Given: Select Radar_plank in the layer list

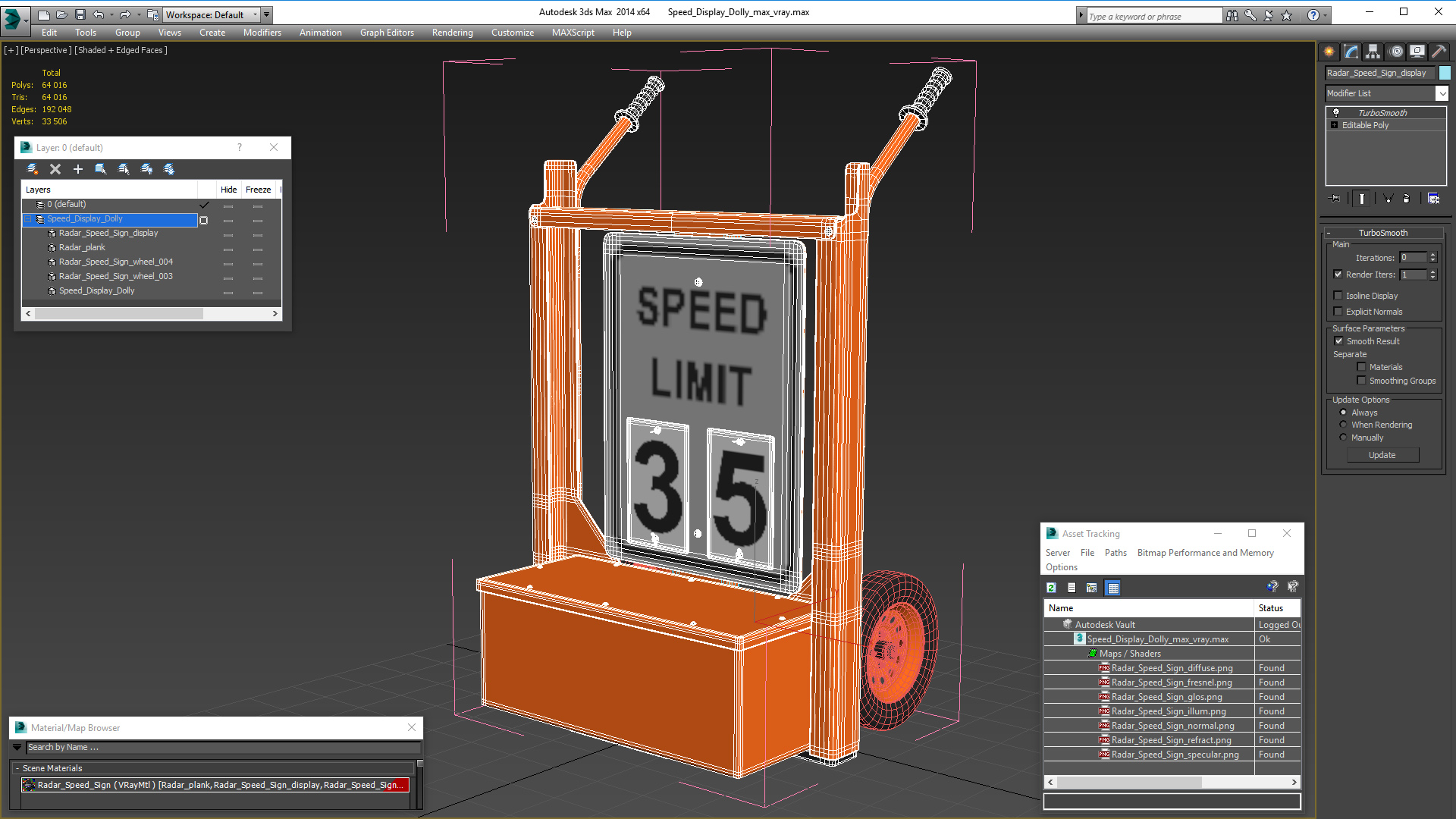Looking at the screenshot, I should click(82, 247).
